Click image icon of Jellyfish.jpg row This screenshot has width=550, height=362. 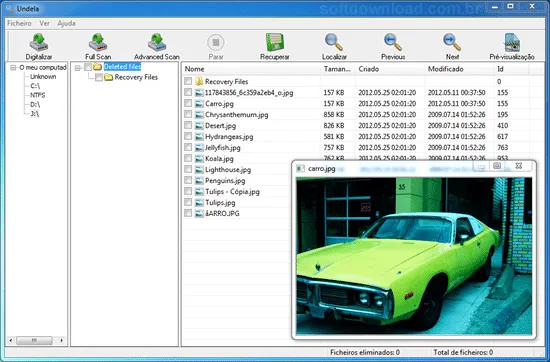[x=199, y=148]
